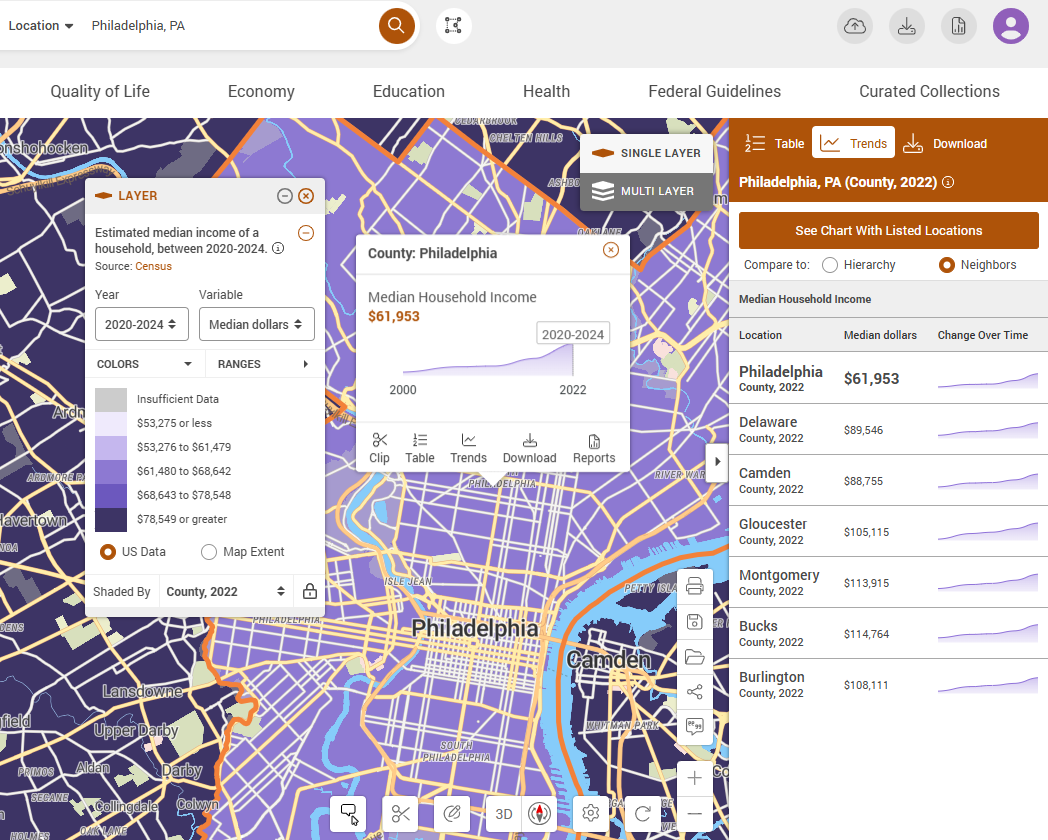This screenshot has width=1048, height=840.
Task: Open the Economy menu
Action: pos(261,92)
